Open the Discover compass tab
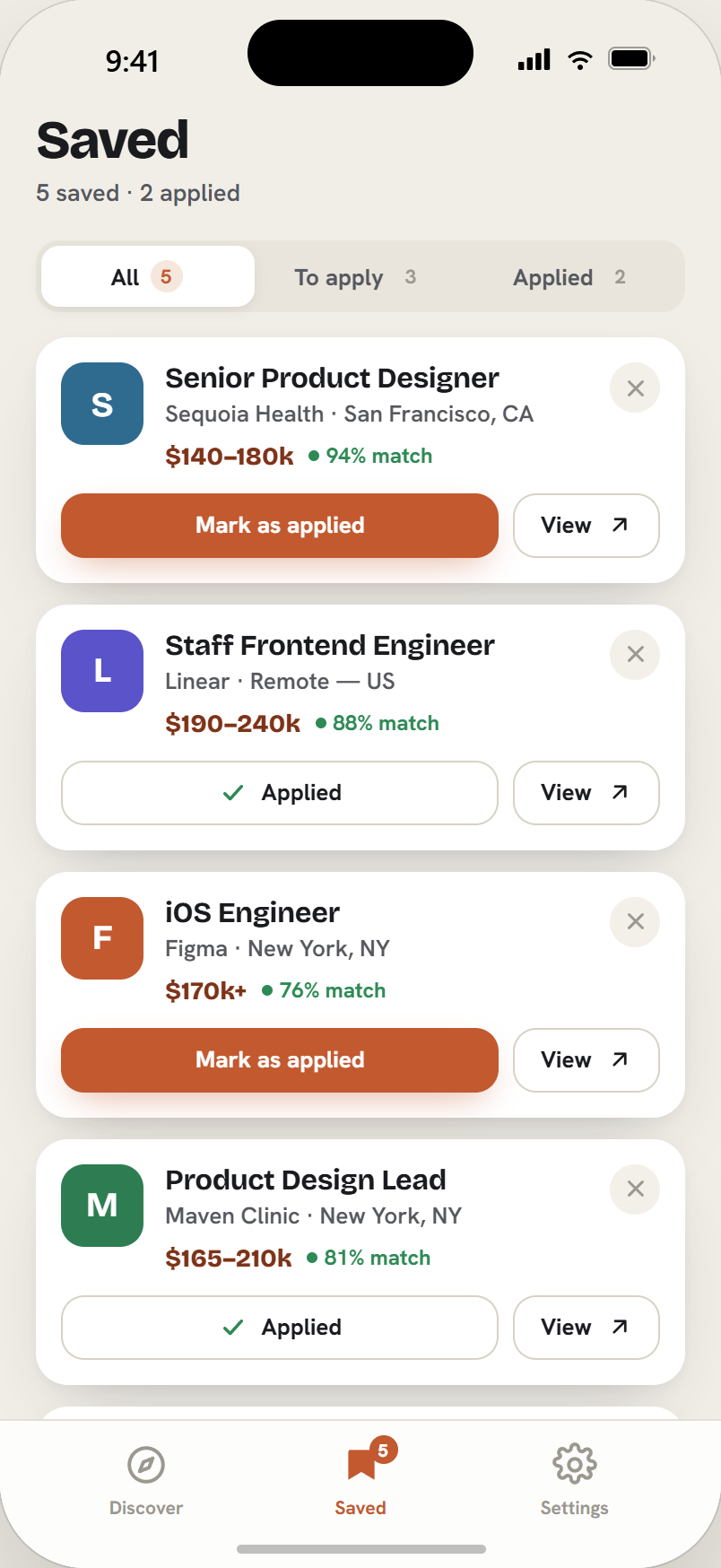Image resolution: width=721 pixels, height=1568 pixels. click(146, 1480)
